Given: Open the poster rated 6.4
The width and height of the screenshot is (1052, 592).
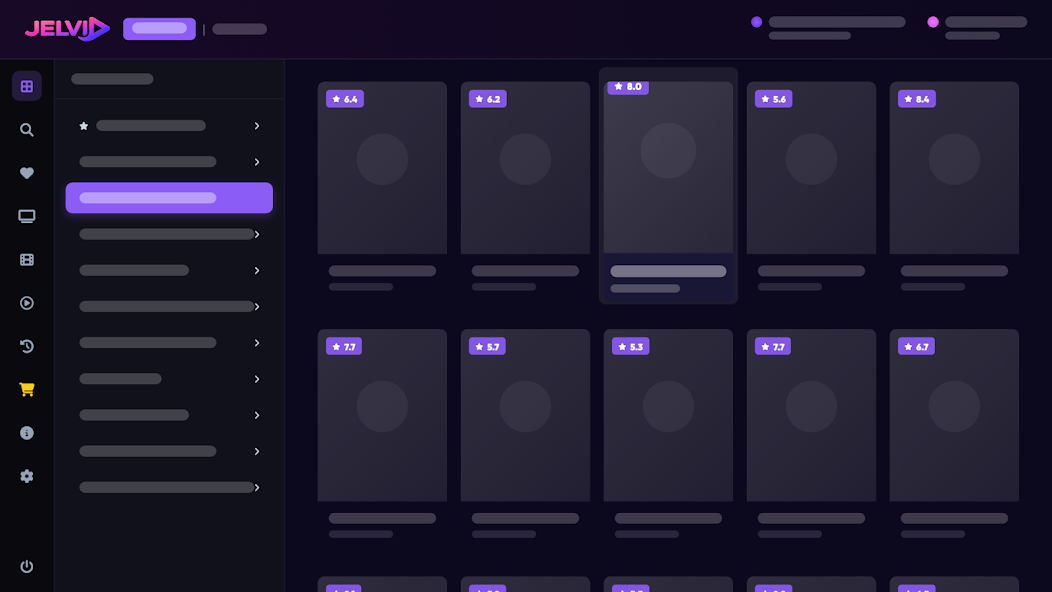Looking at the screenshot, I should click(x=382, y=168).
